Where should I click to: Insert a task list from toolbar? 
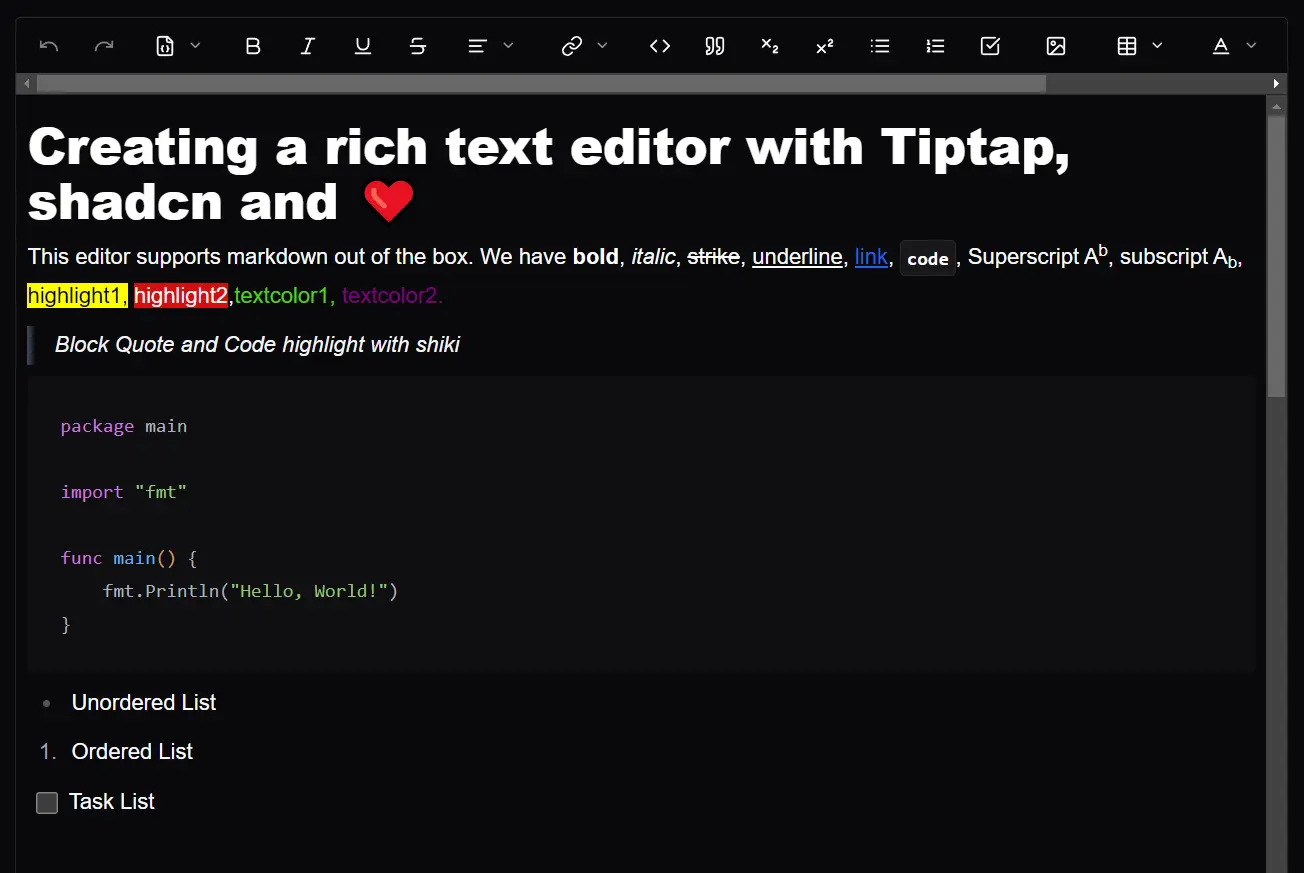click(990, 45)
